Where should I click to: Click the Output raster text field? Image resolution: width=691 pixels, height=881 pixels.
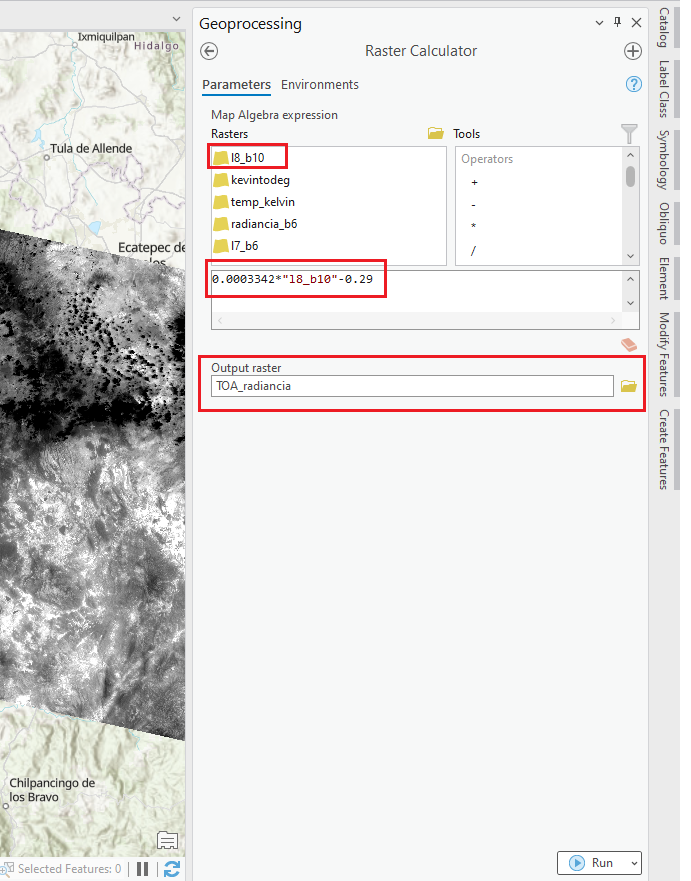[412, 386]
